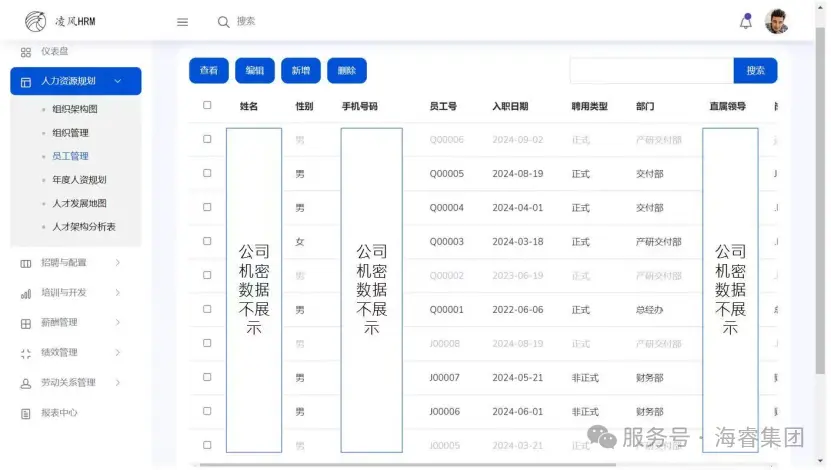Open the notification bell

[745, 22]
